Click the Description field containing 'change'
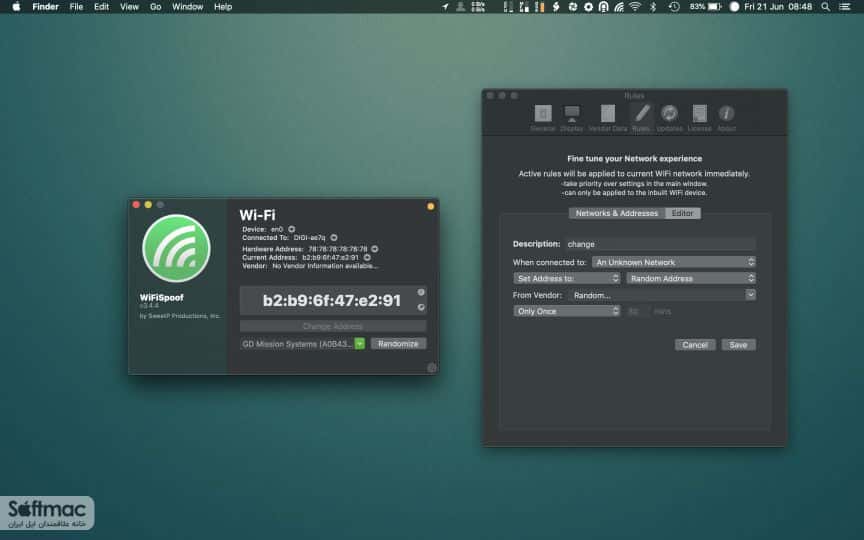Screen dimensions: 864x540 pos(660,244)
